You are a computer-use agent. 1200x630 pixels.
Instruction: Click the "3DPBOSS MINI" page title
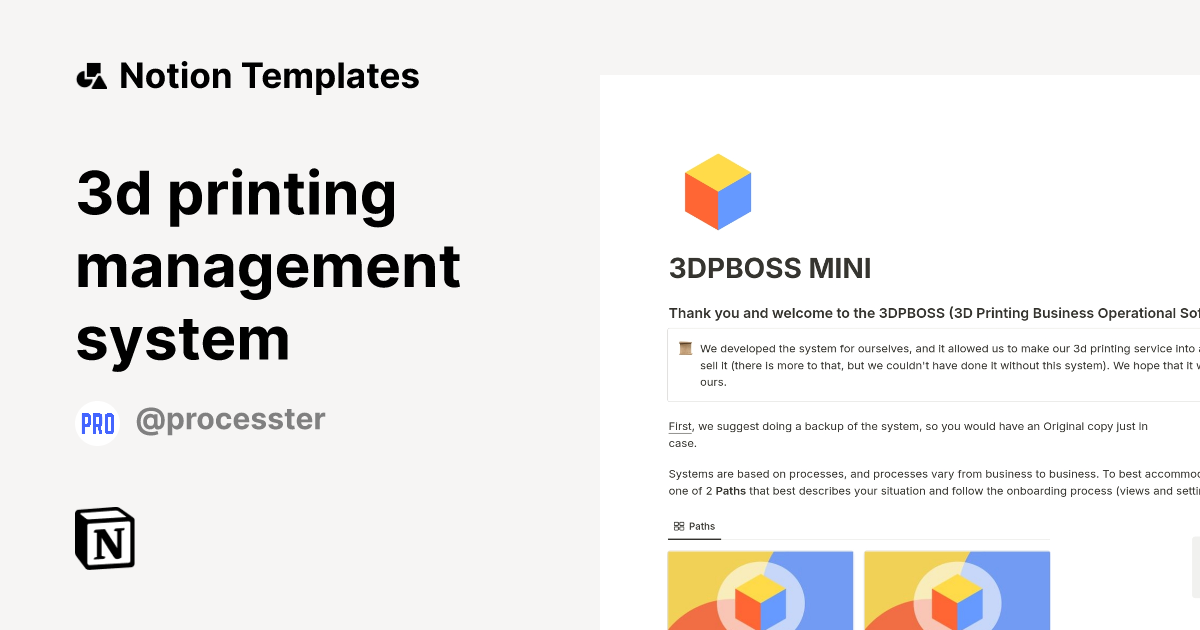pyautogui.click(x=770, y=268)
